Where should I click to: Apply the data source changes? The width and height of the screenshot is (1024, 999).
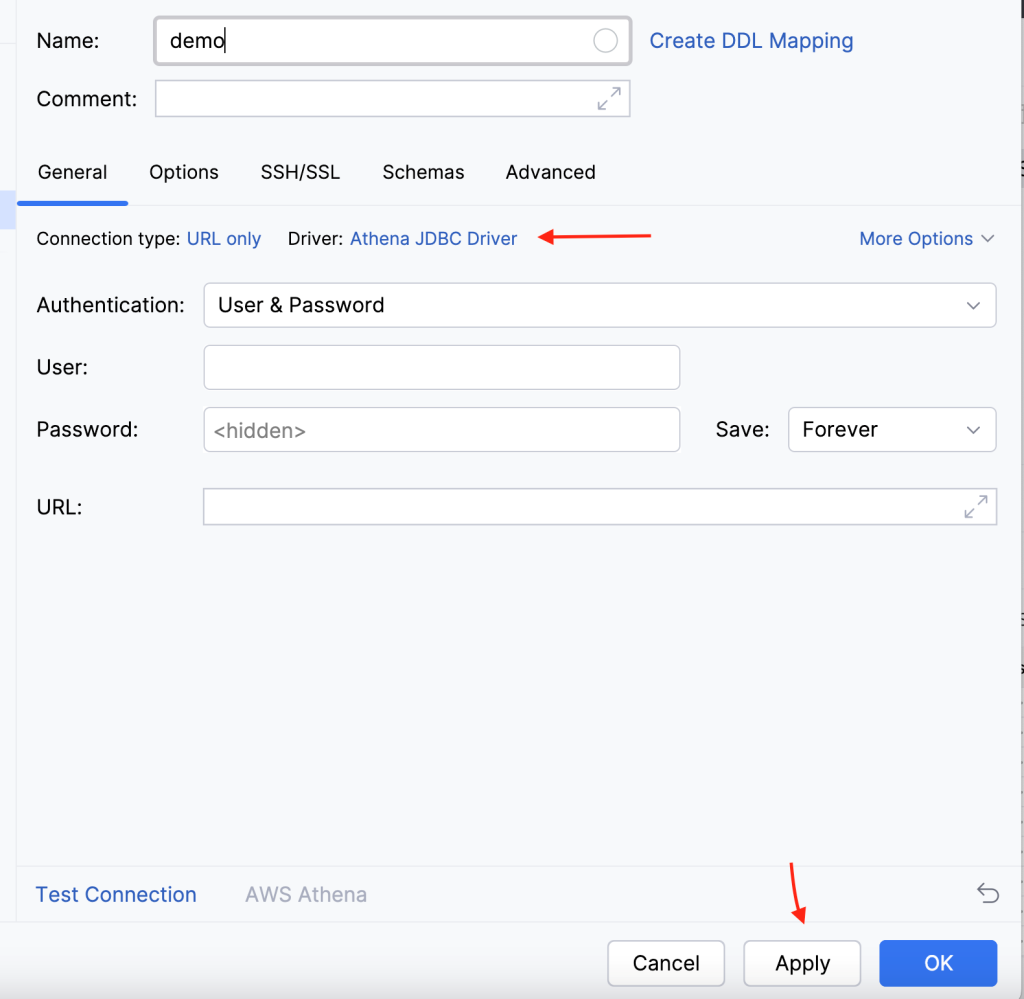[x=801, y=963]
